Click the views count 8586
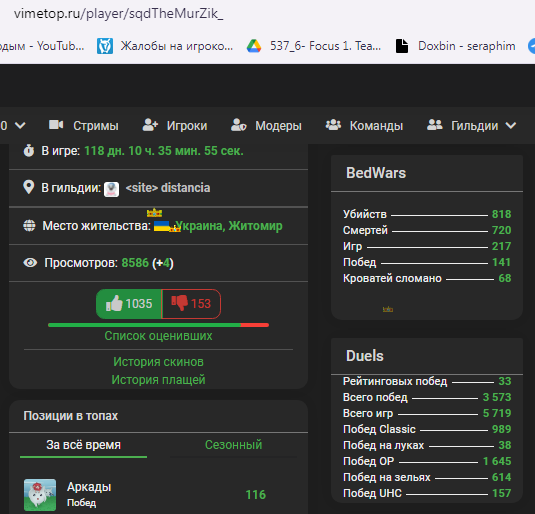This screenshot has width=535, height=514. (135, 263)
